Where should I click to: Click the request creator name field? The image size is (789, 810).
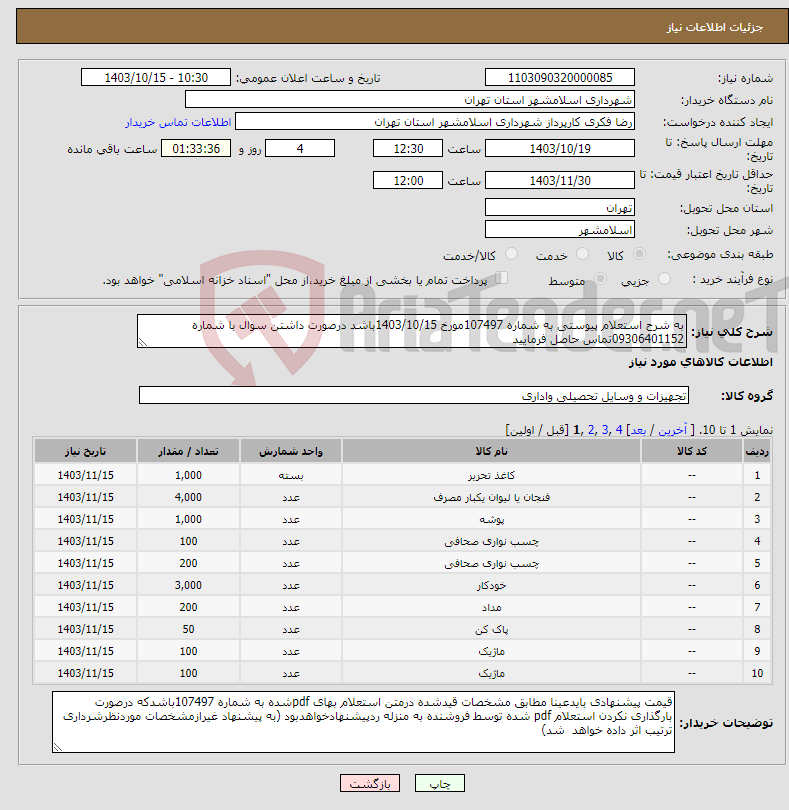[x=435, y=122]
